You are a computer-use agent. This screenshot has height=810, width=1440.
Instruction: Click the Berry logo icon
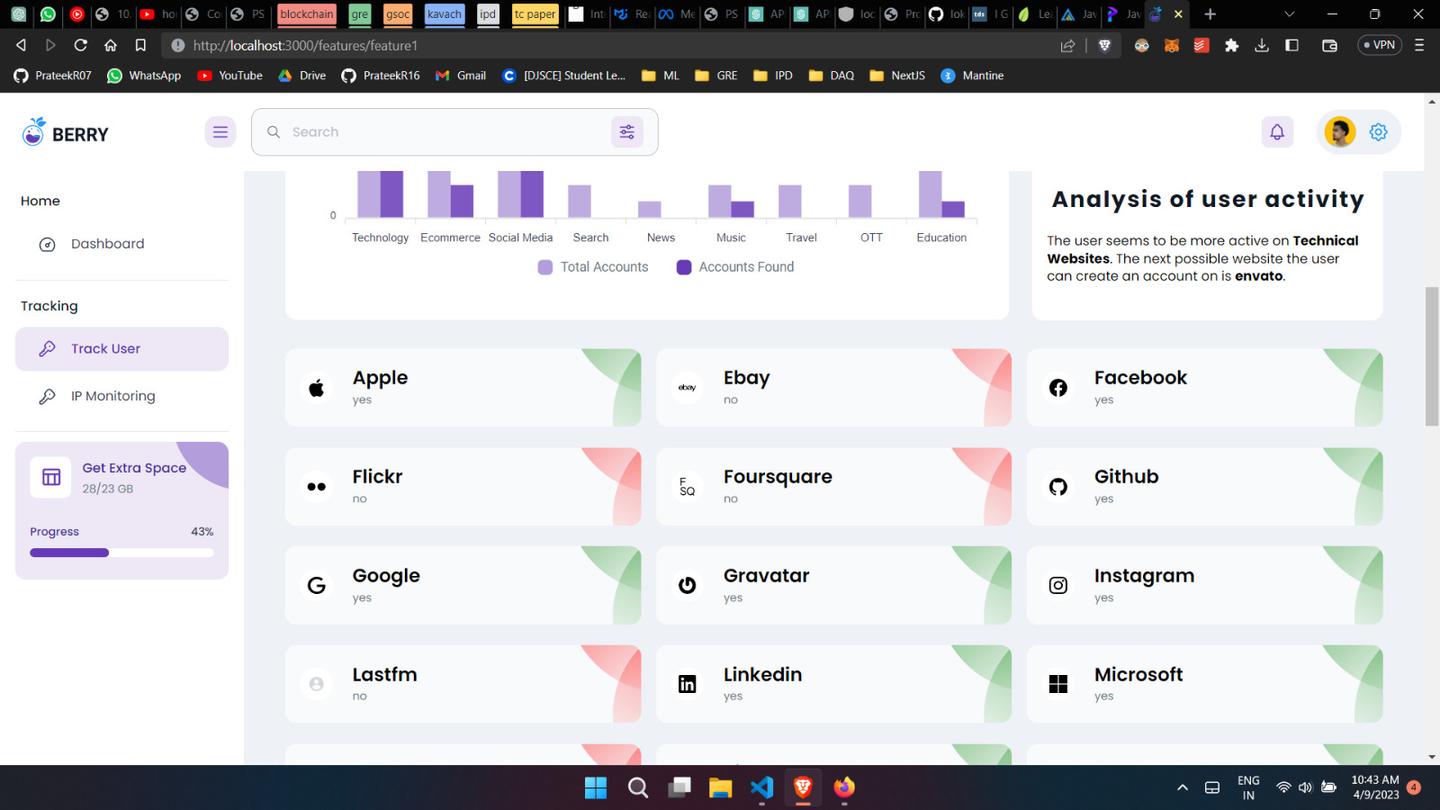[x=34, y=132]
